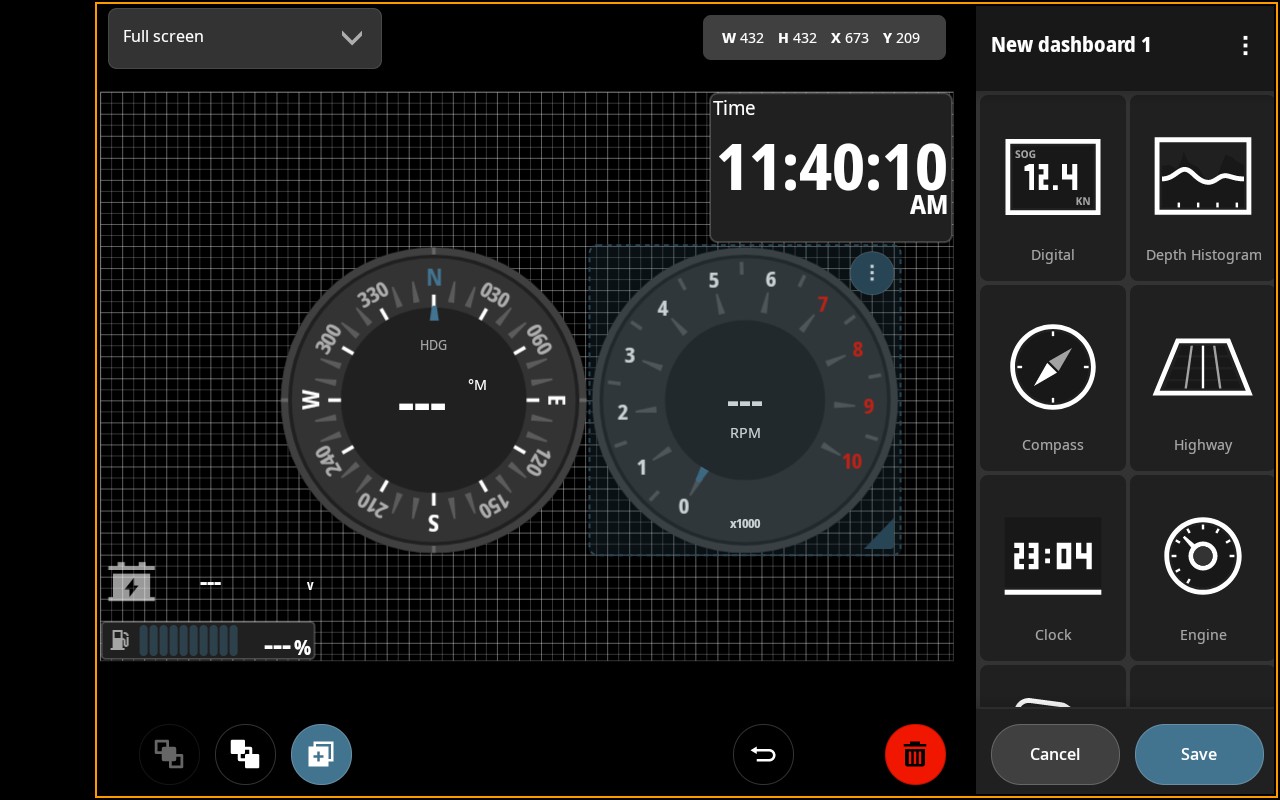Image resolution: width=1280 pixels, height=800 pixels.
Task: Click the New dashboard 1 title
Action: point(1071,45)
